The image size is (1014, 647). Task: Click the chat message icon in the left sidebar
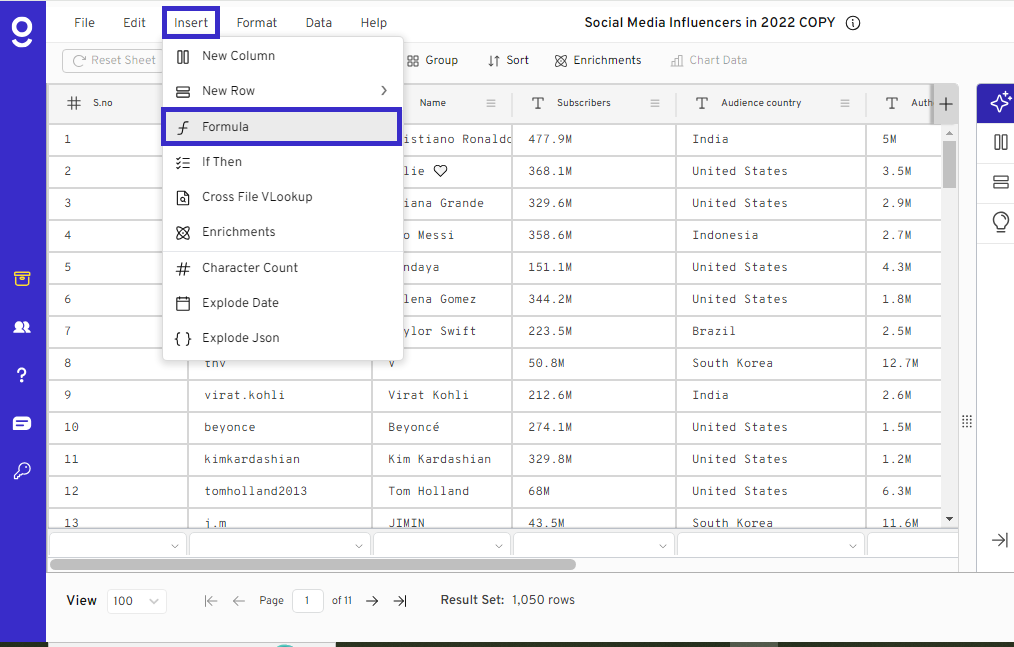coord(22,423)
